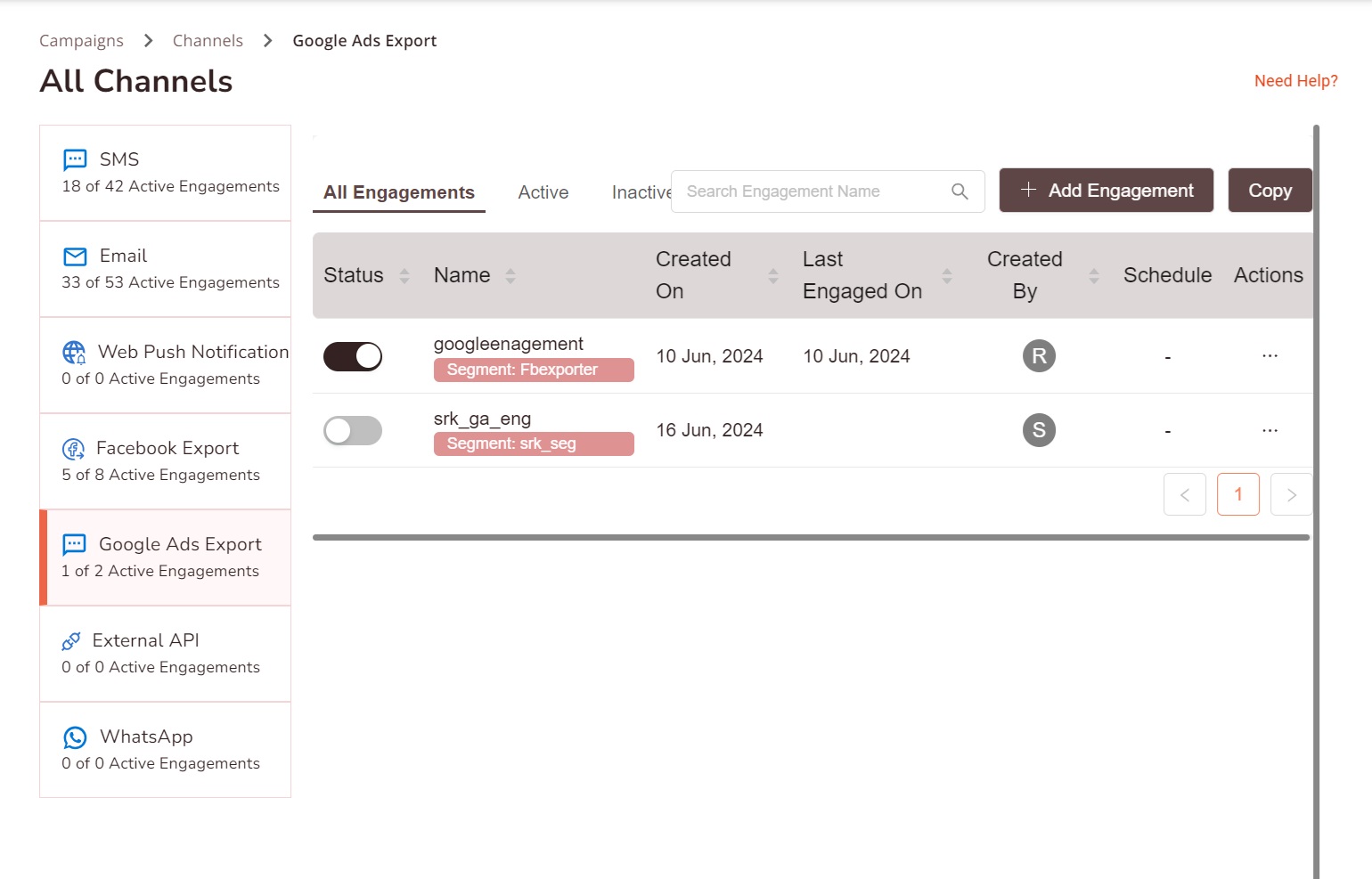Sort table by Status column

coord(404,276)
